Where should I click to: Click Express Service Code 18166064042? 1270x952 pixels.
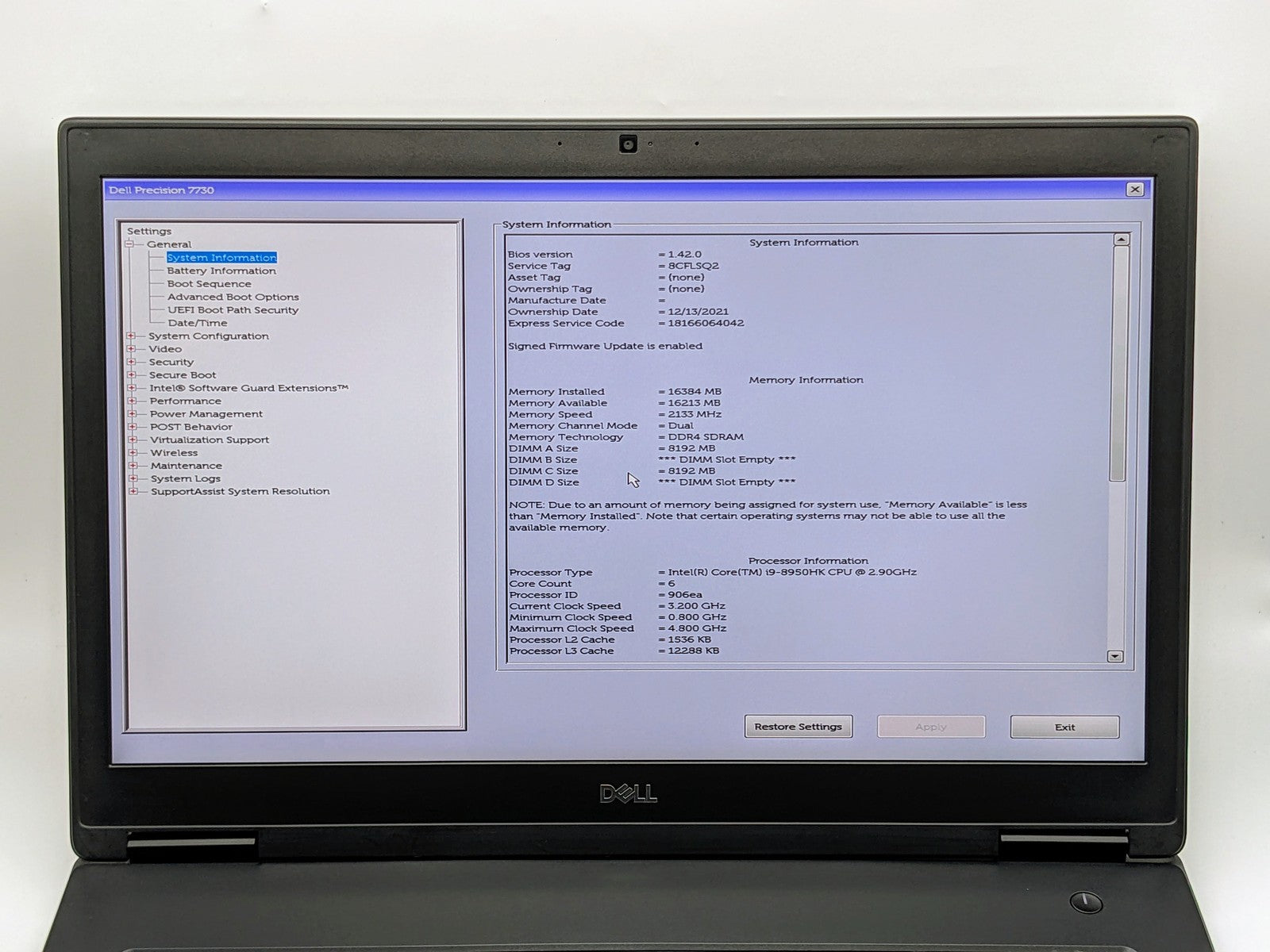[x=706, y=324]
